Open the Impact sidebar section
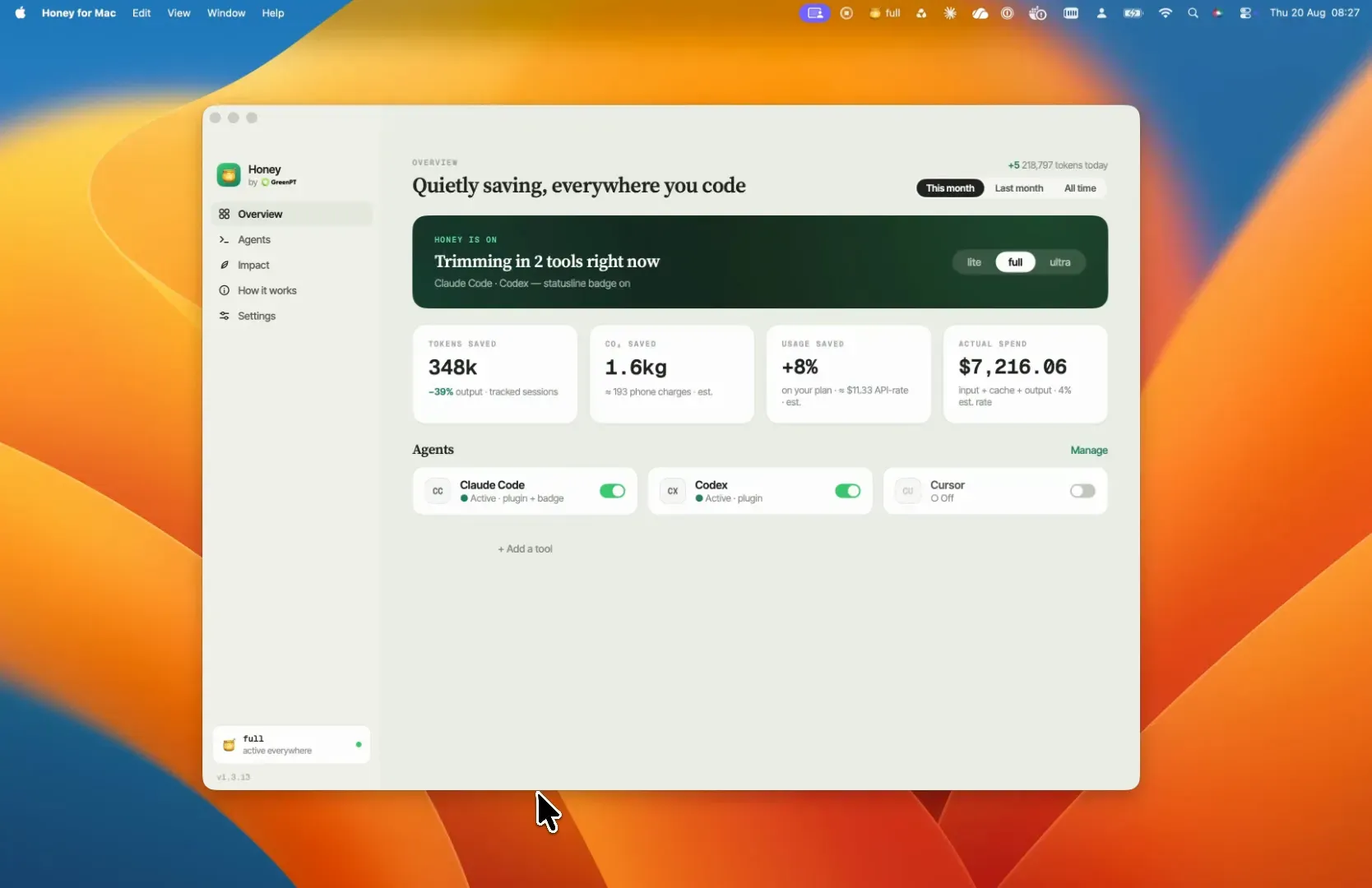This screenshot has width=1372, height=888. pyautogui.click(x=292, y=265)
